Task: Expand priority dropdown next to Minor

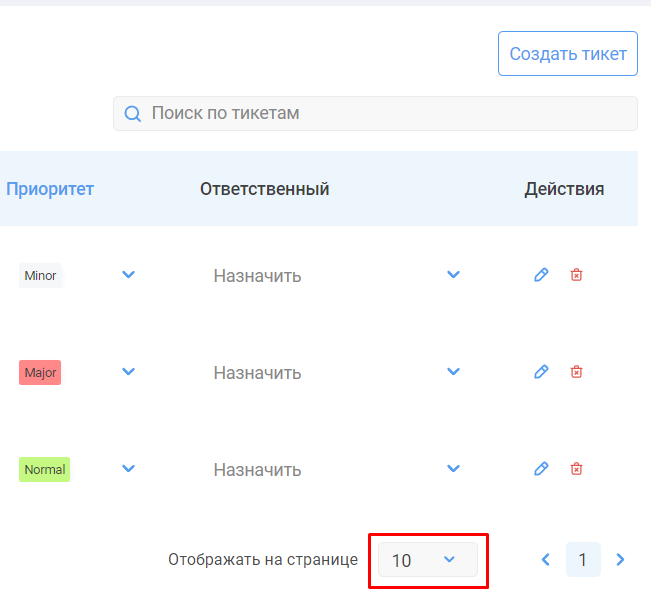Action: pos(128,275)
